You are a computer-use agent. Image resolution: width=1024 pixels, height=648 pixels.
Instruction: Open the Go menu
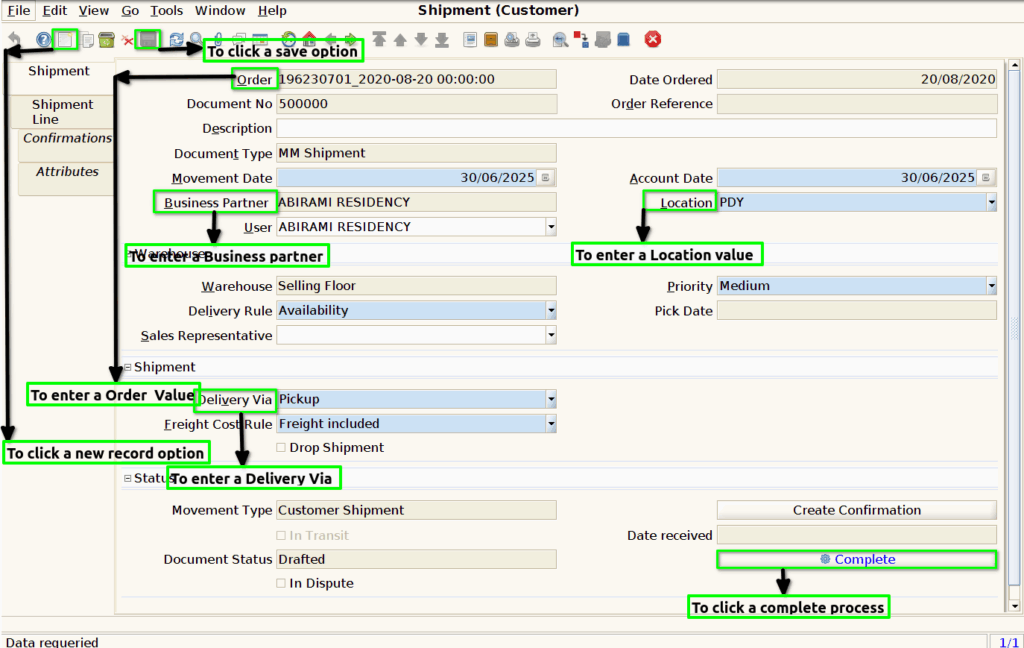pos(130,10)
